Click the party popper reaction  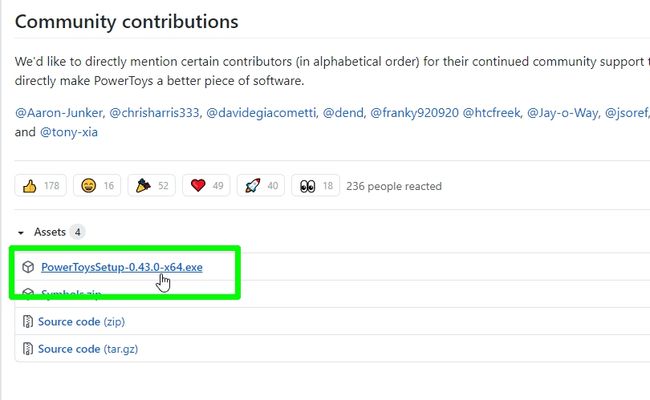tap(153, 186)
